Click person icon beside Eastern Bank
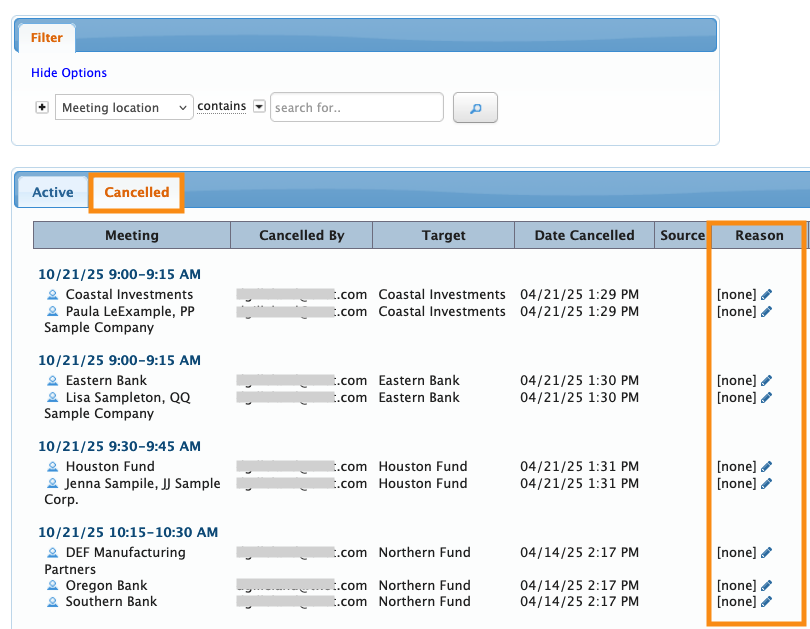810x629 pixels. coord(53,381)
